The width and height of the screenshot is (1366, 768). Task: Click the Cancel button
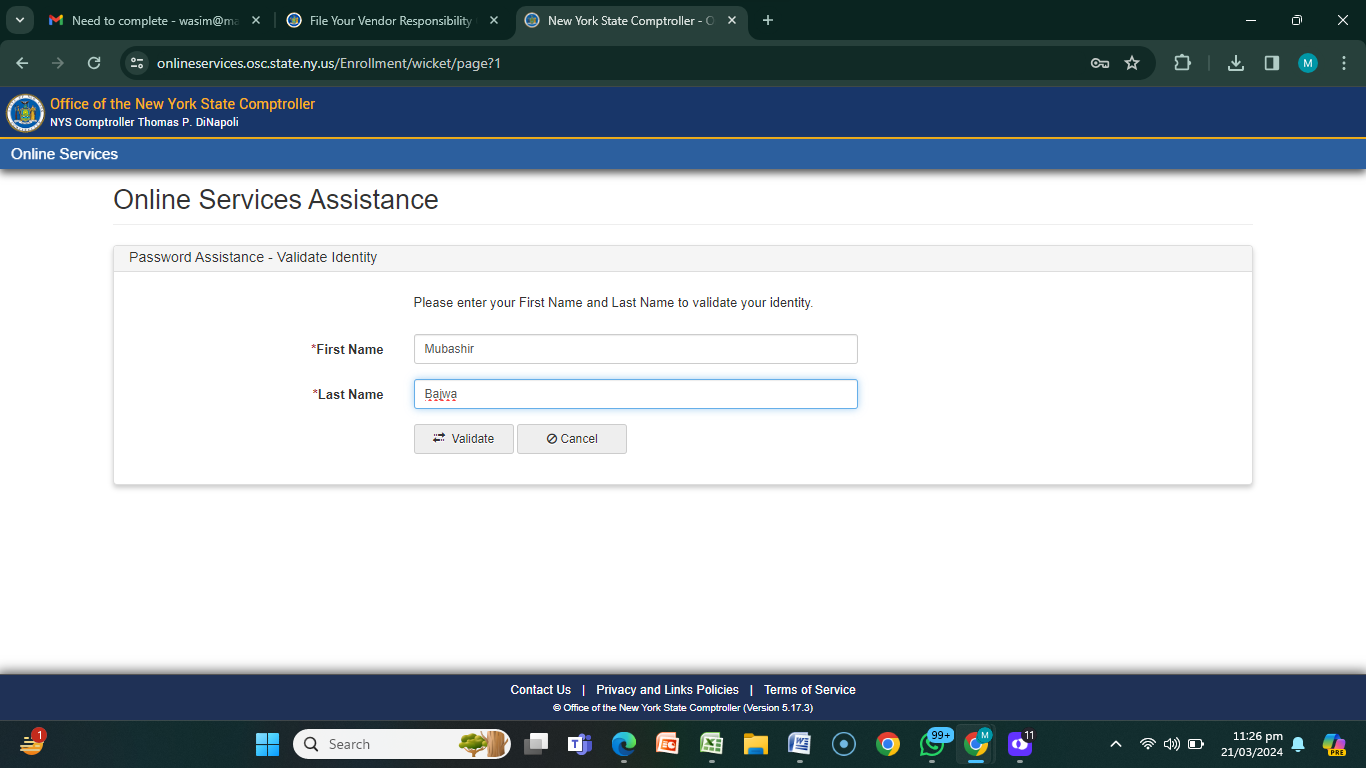(x=572, y=439)
